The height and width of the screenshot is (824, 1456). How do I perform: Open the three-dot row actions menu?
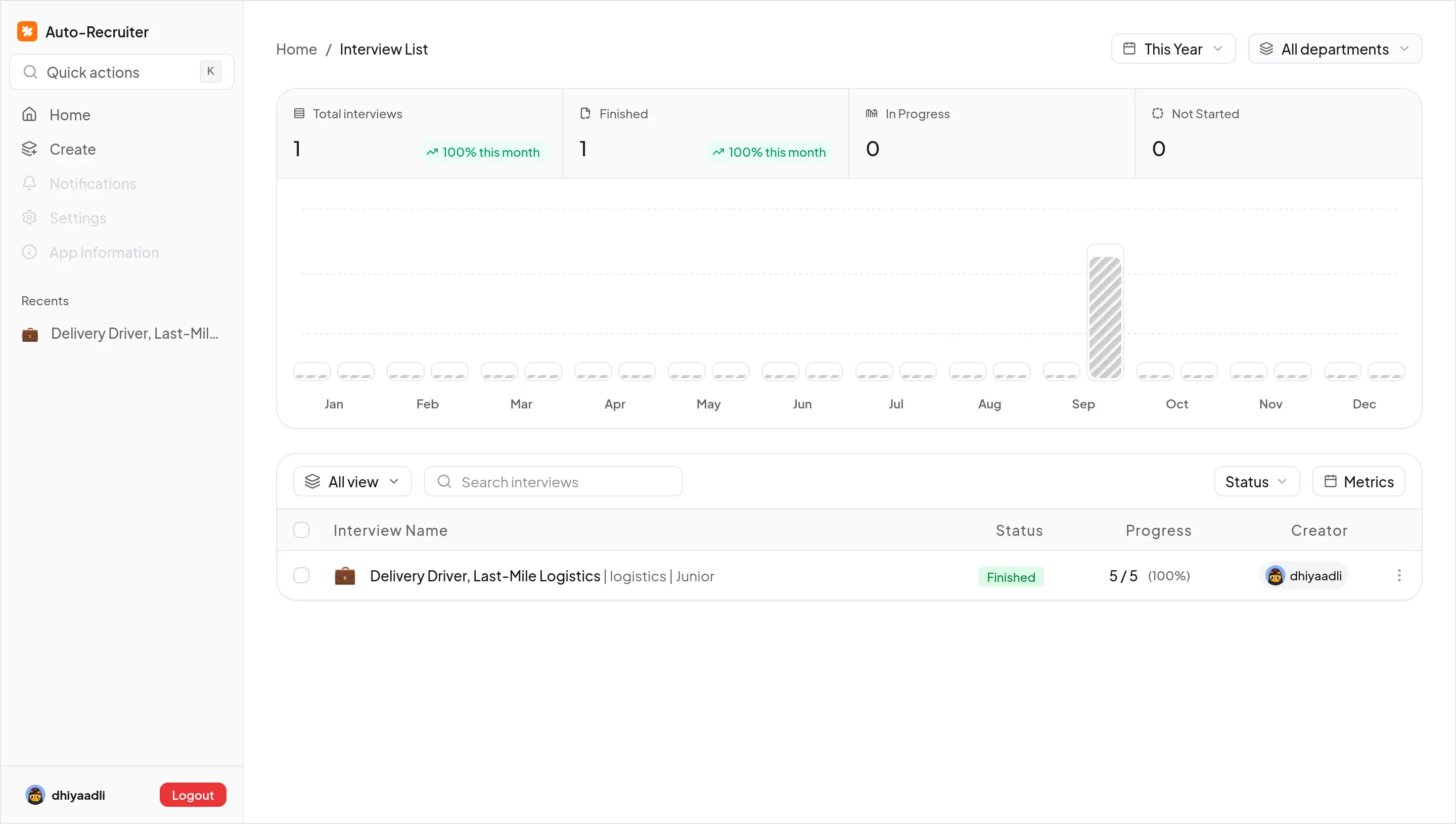[x=1399, y=576]
